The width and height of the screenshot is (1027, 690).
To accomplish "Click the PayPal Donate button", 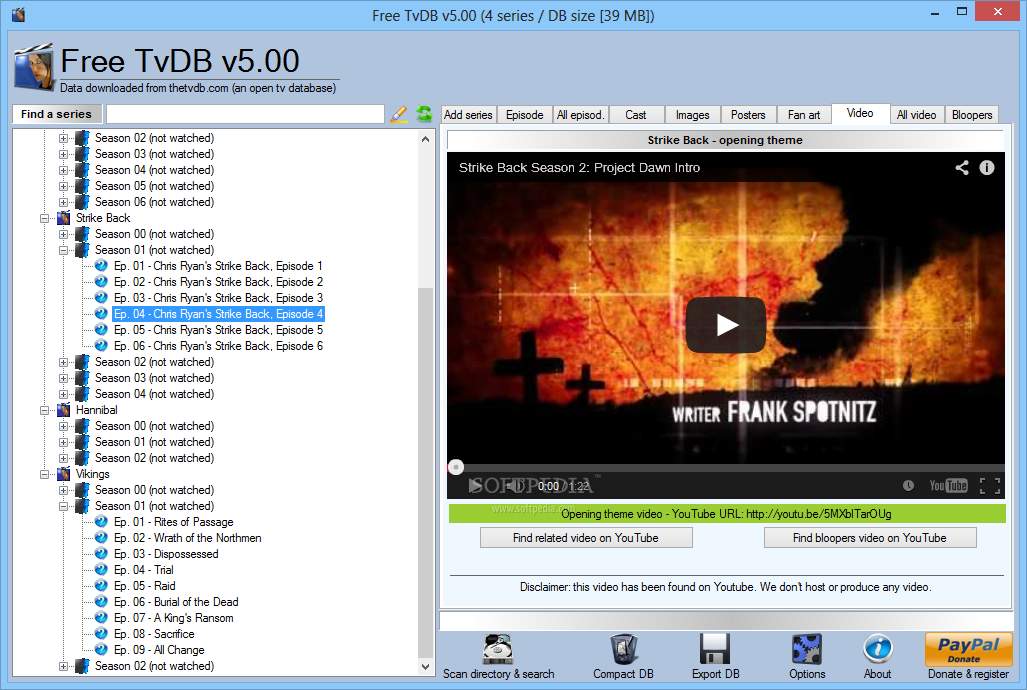I will [968, 649].
